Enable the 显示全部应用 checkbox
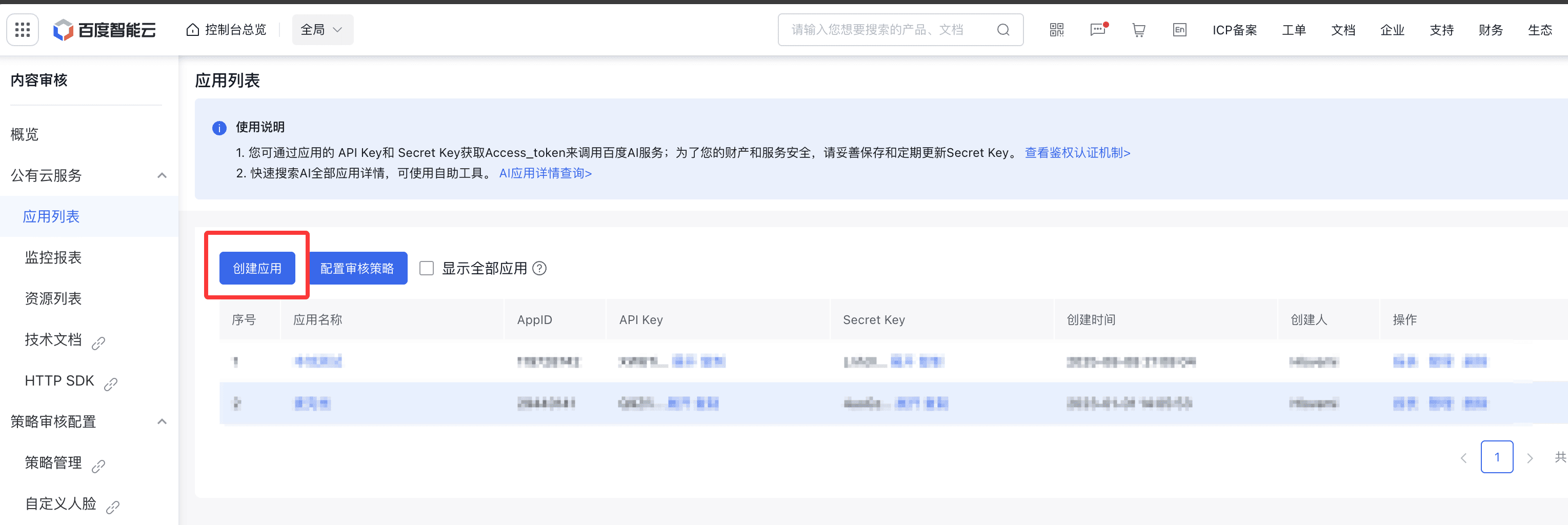 (427, 268)
